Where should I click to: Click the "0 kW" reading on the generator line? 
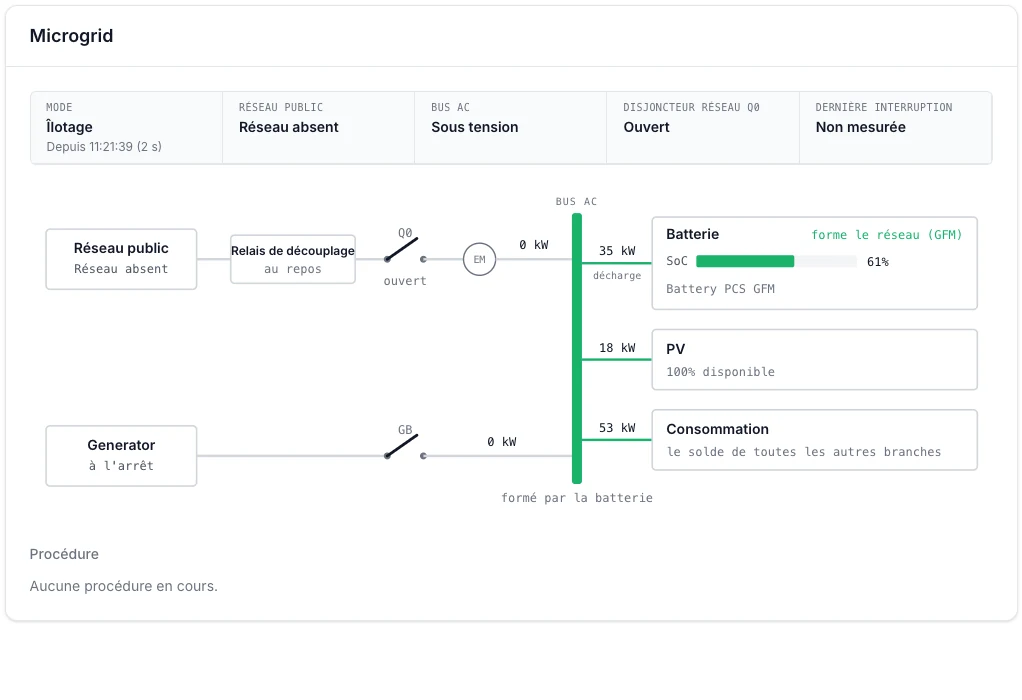click(502, 442)
